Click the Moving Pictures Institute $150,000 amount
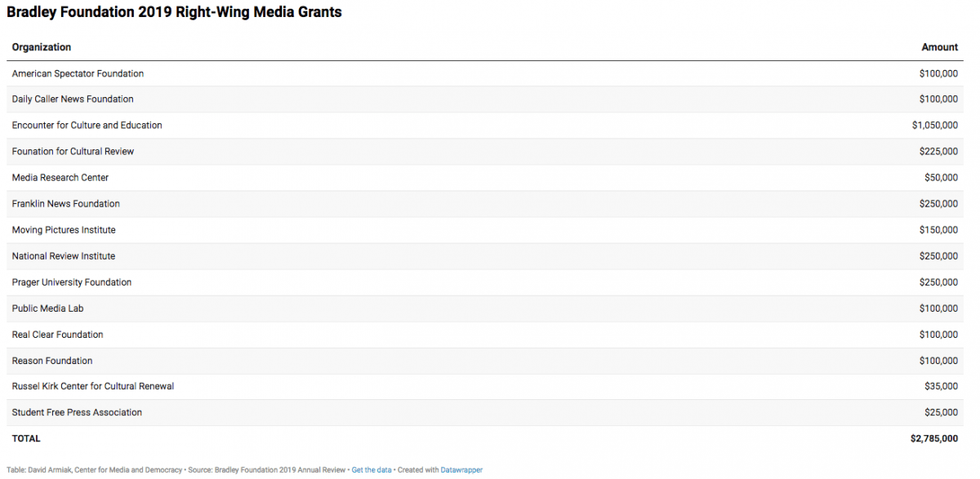The height and width of the screenshot is (479, 980). (938, 230)
